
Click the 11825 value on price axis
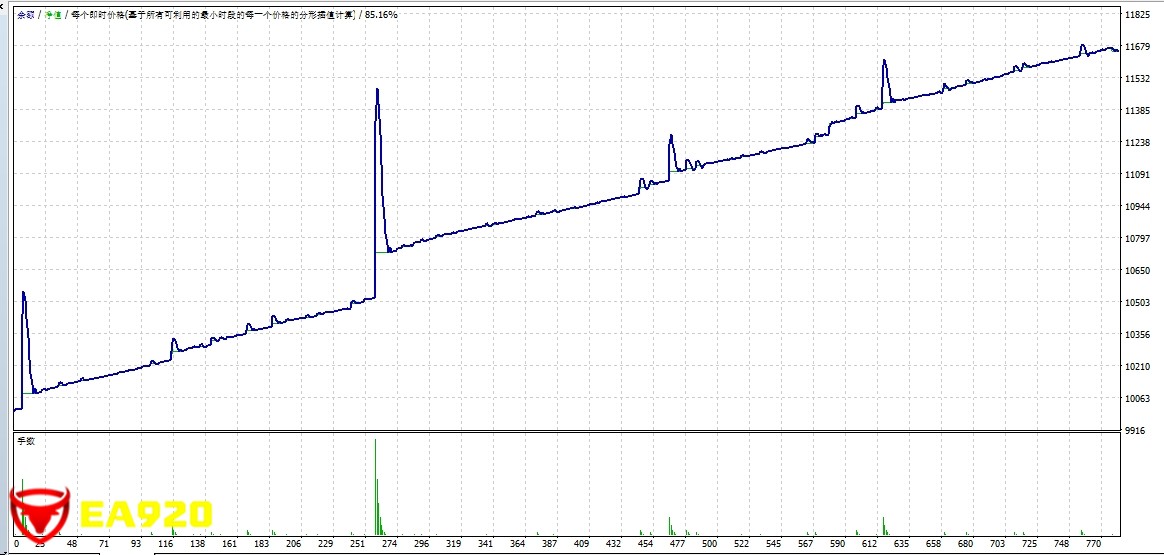tap(1137, 15)
